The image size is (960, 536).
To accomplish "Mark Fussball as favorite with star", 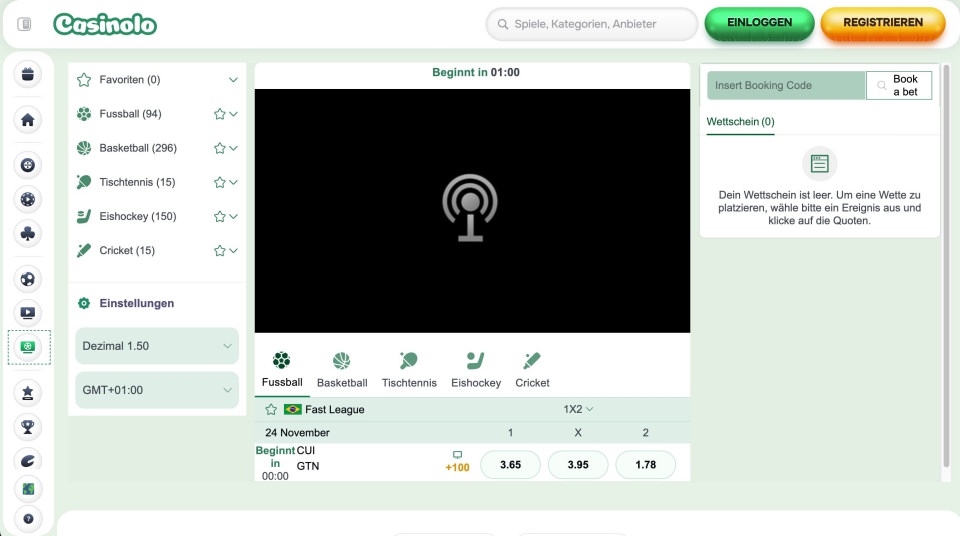I will (x=219, y=114).
